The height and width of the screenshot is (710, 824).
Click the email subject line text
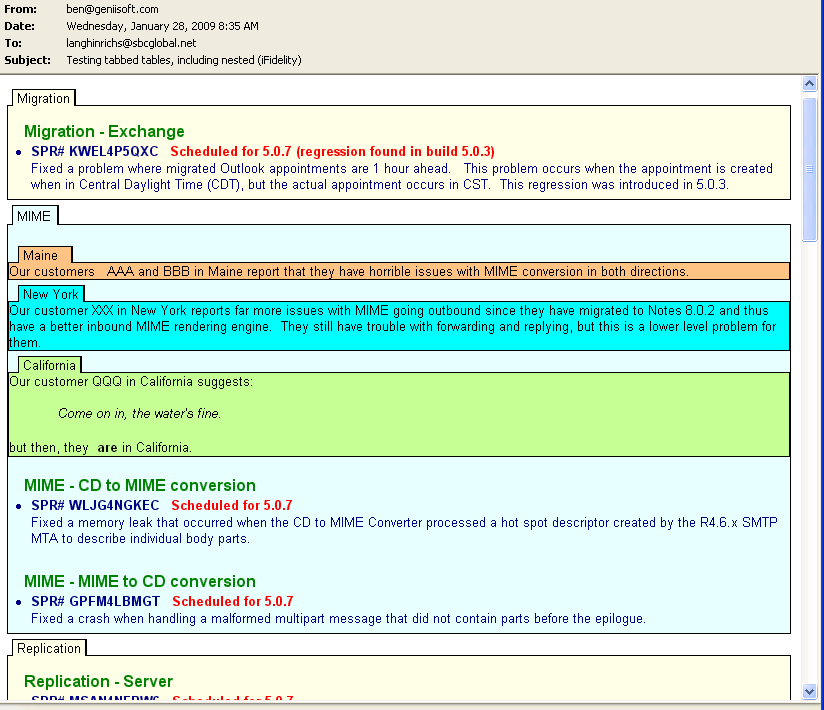pyautogui.click(x=183, y=60)
